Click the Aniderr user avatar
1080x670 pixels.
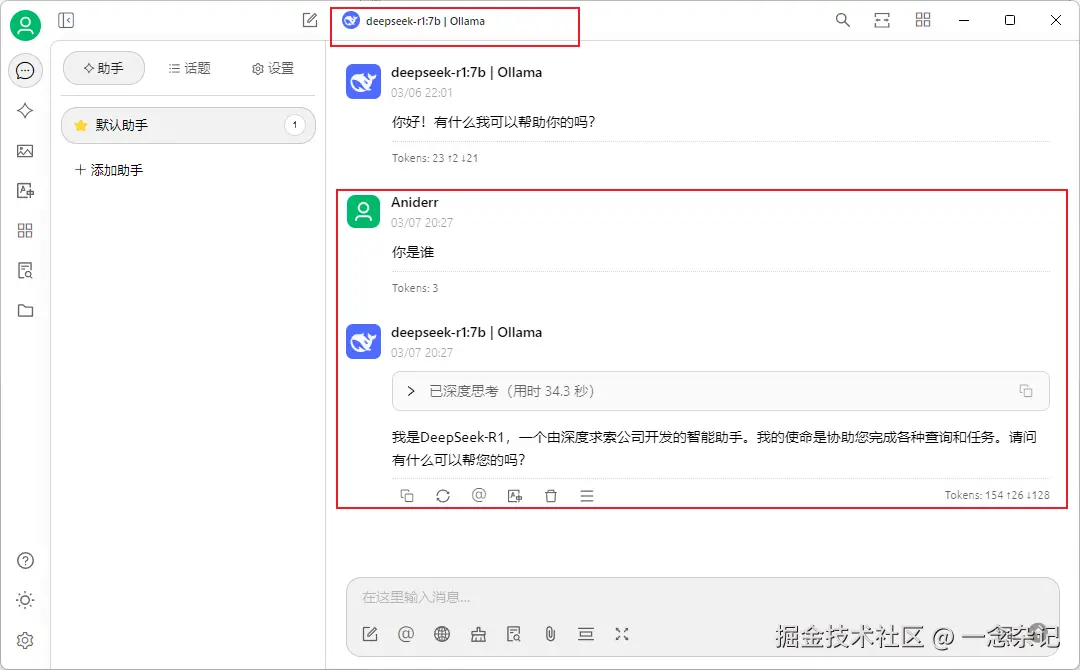point(363,211)
